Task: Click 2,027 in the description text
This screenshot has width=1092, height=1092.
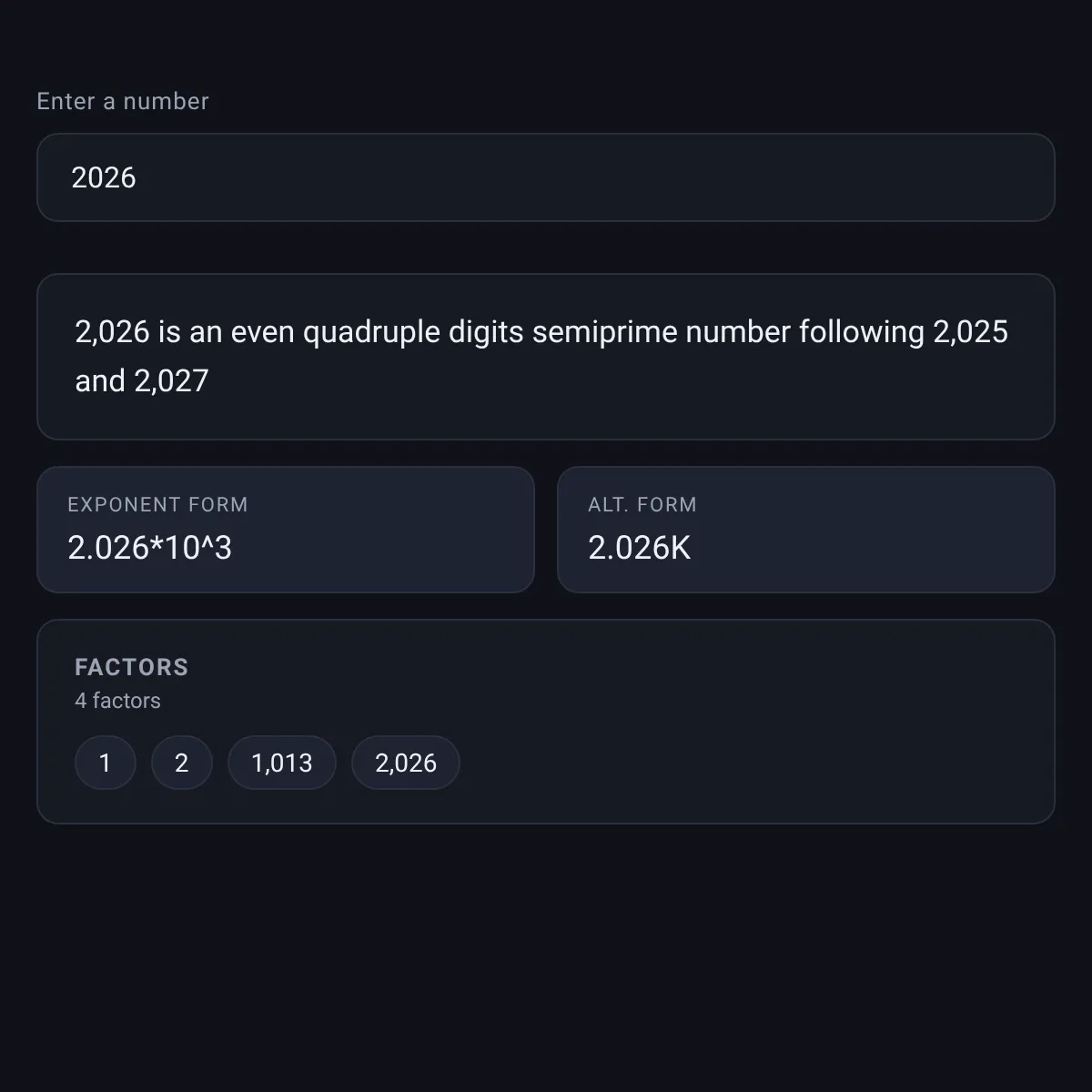Action: point(172,380)
